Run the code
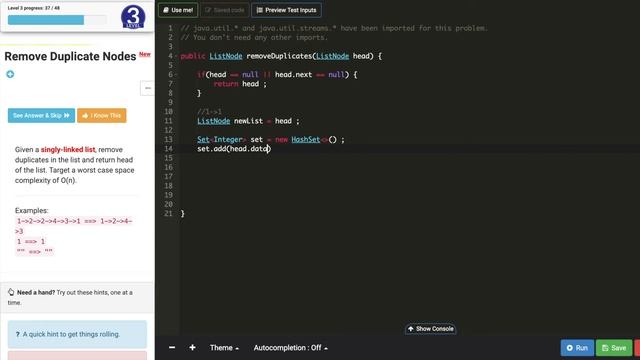This screenshot has width=640, height=360. point(577,348)
